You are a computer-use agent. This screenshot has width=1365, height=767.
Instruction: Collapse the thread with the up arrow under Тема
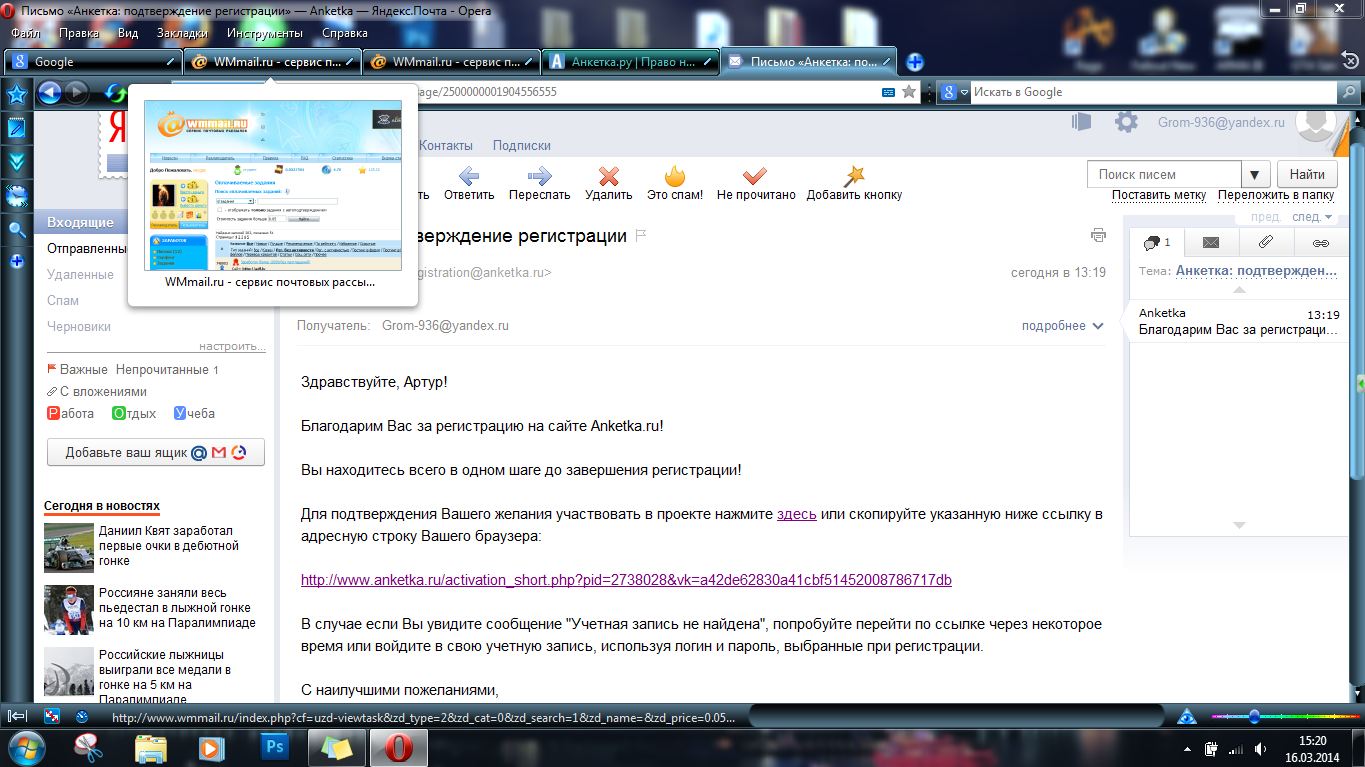tap(1239, 290)
